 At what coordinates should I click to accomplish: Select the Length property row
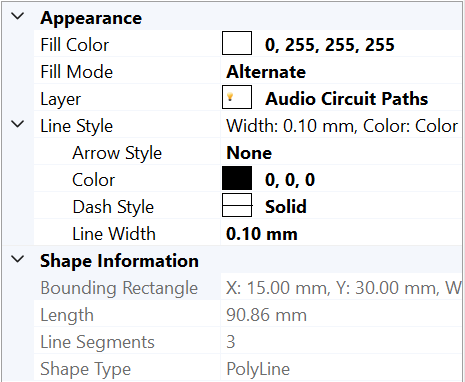(248, 315)
